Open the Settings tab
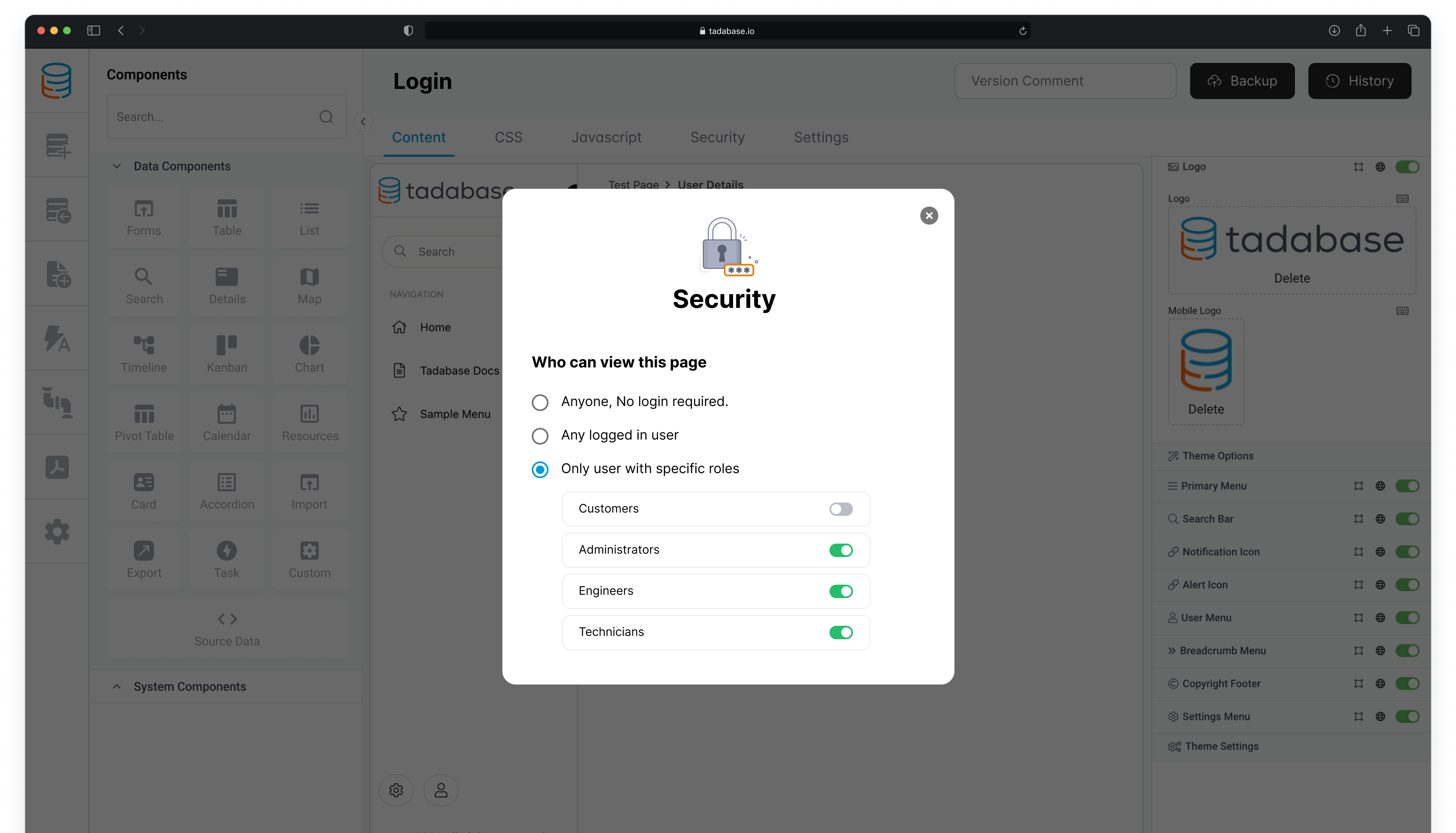The height and width of the screenshot is (833, 1456). point(821,137)
